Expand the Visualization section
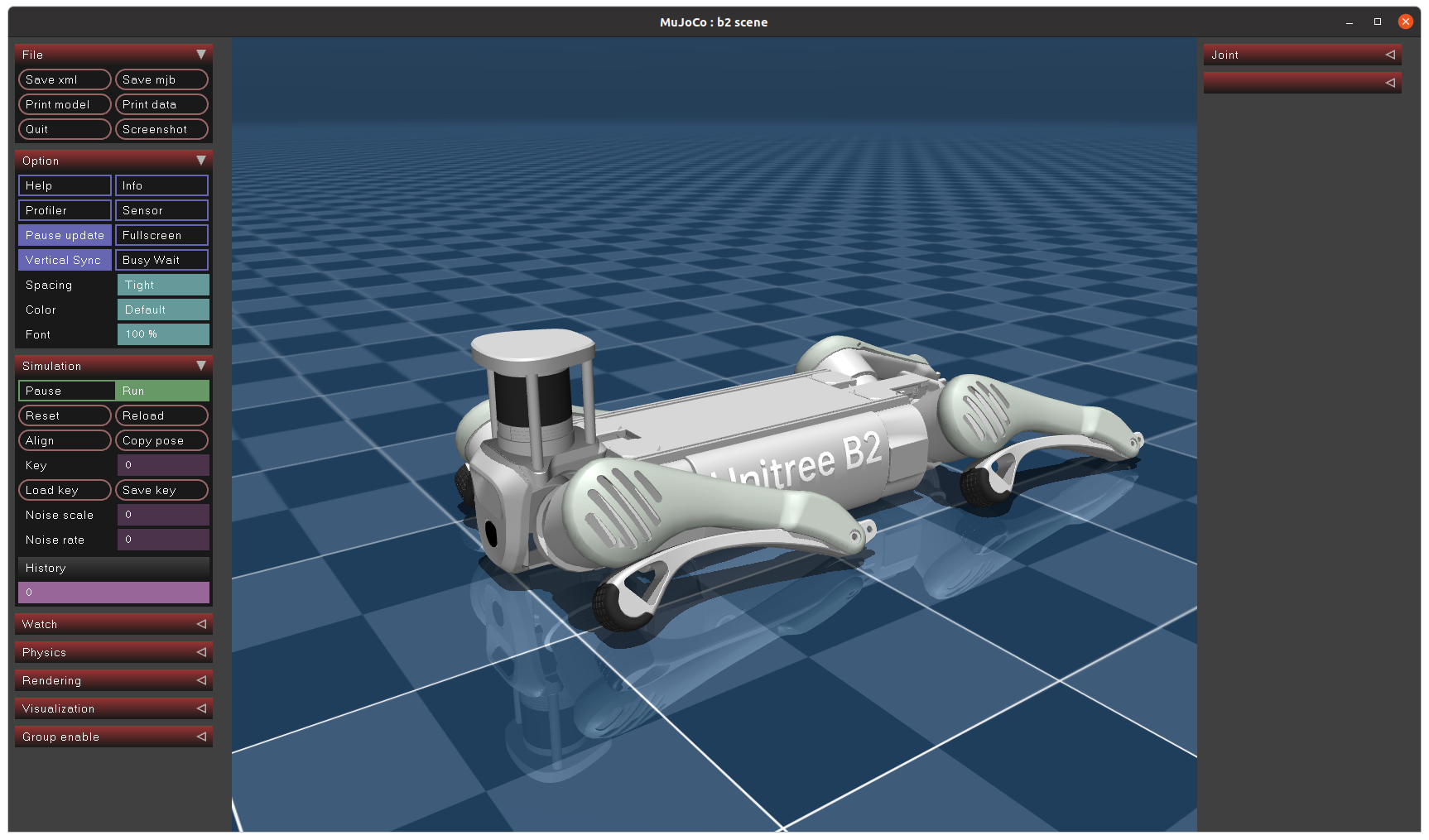This screenshot has height=840, width=1429. click(x=200, y=708)
